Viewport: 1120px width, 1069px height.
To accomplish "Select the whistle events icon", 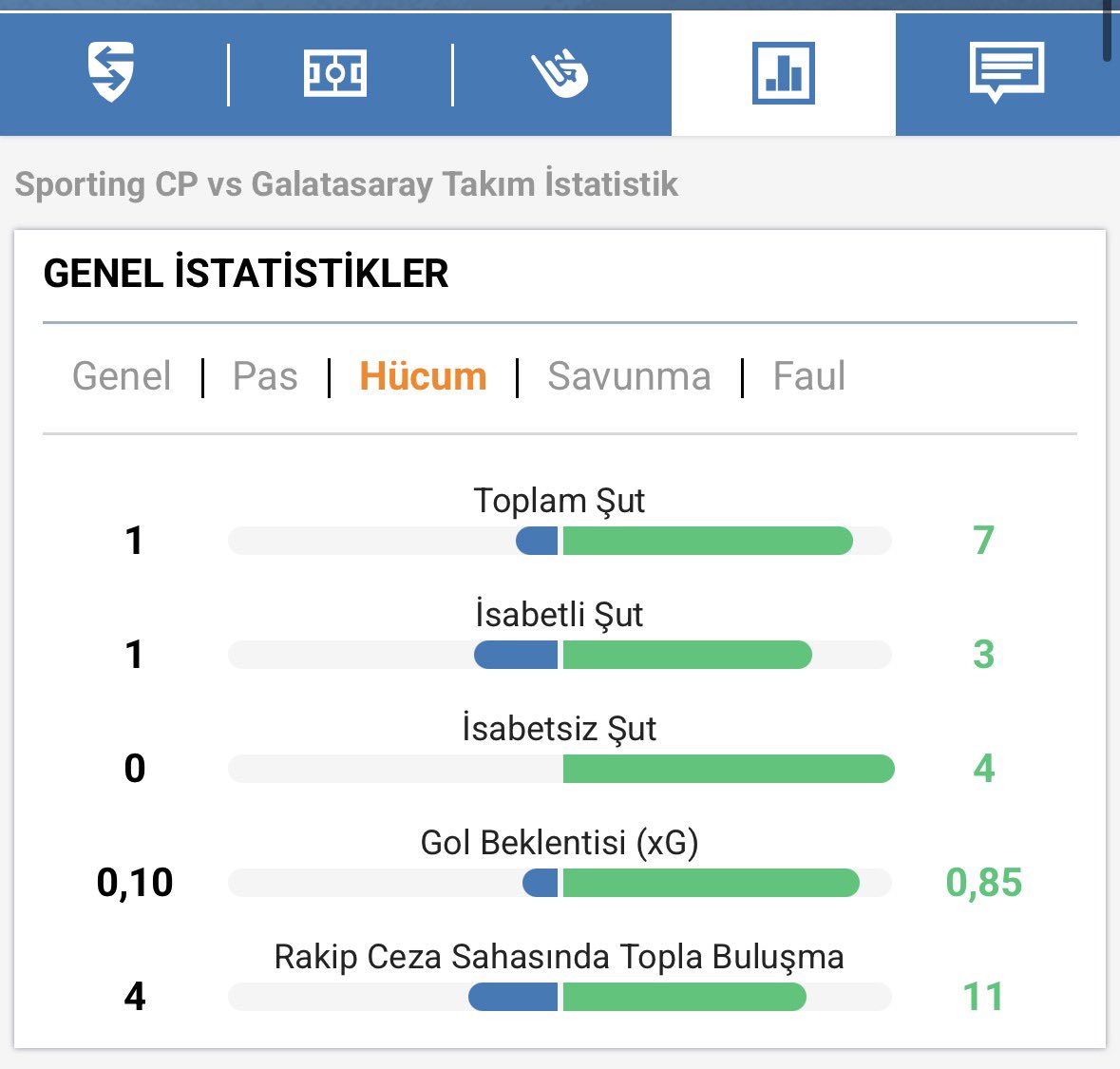I will coord(560,73).
